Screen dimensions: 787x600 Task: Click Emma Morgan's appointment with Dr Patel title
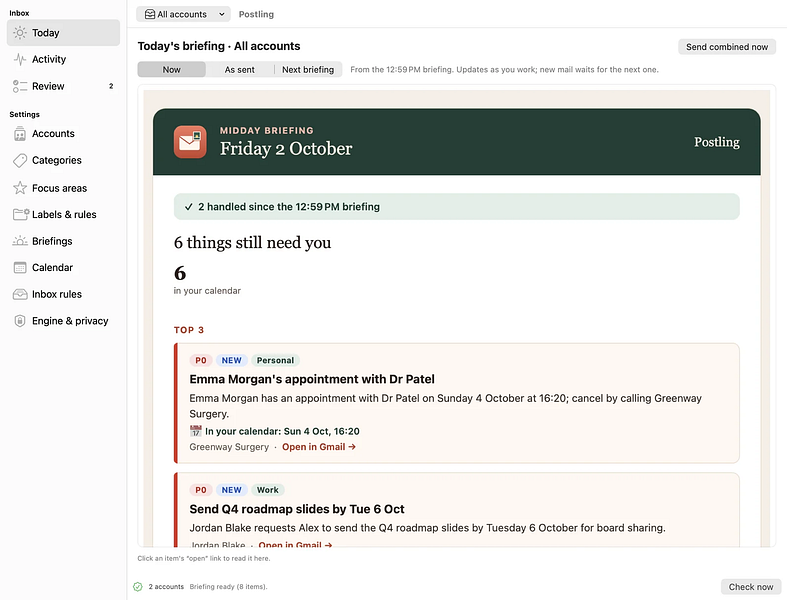point(312,379)
